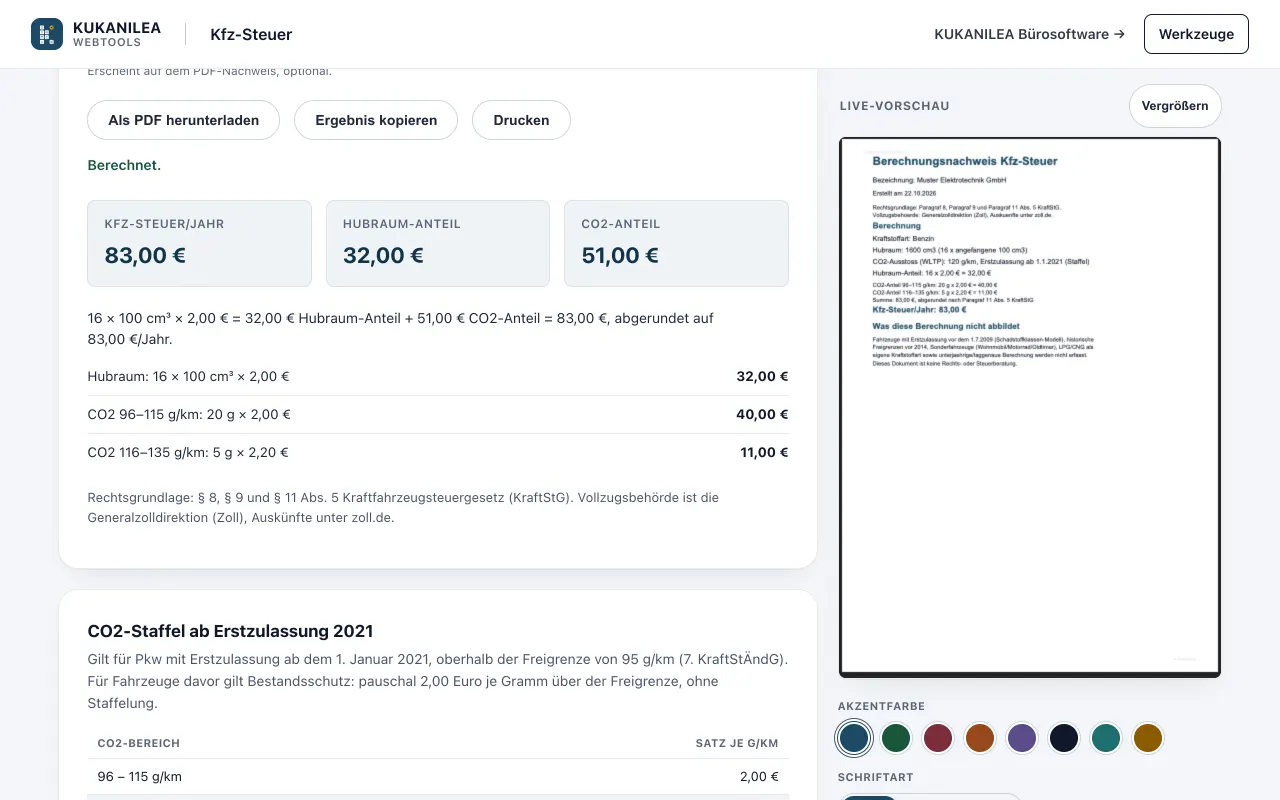The height and width of the screenshot is (800, 1280).
Task: Click the 40,00 € amount
Action: [764, 414]
